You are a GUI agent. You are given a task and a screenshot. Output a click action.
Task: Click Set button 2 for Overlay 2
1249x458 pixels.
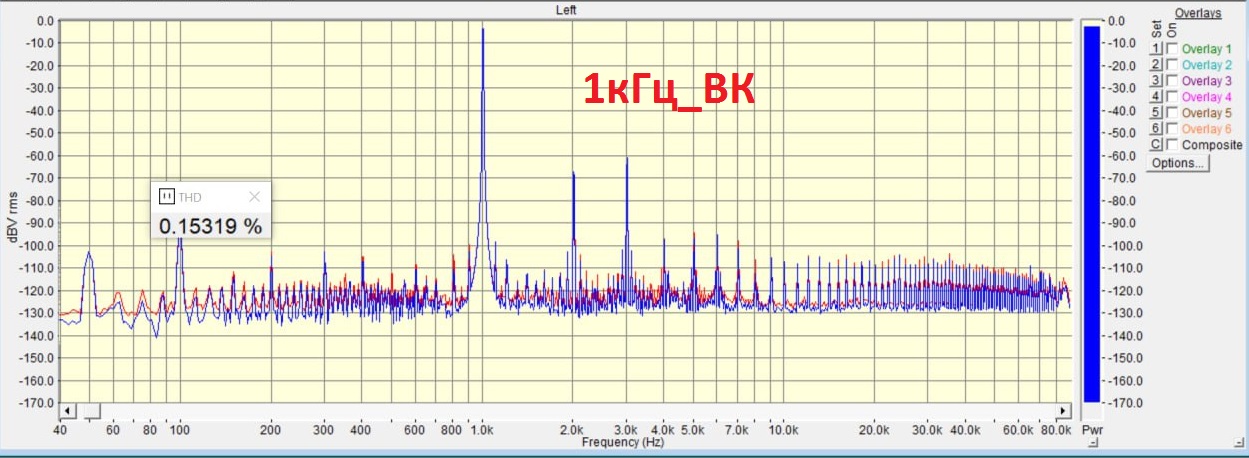tap(1155, 65)
